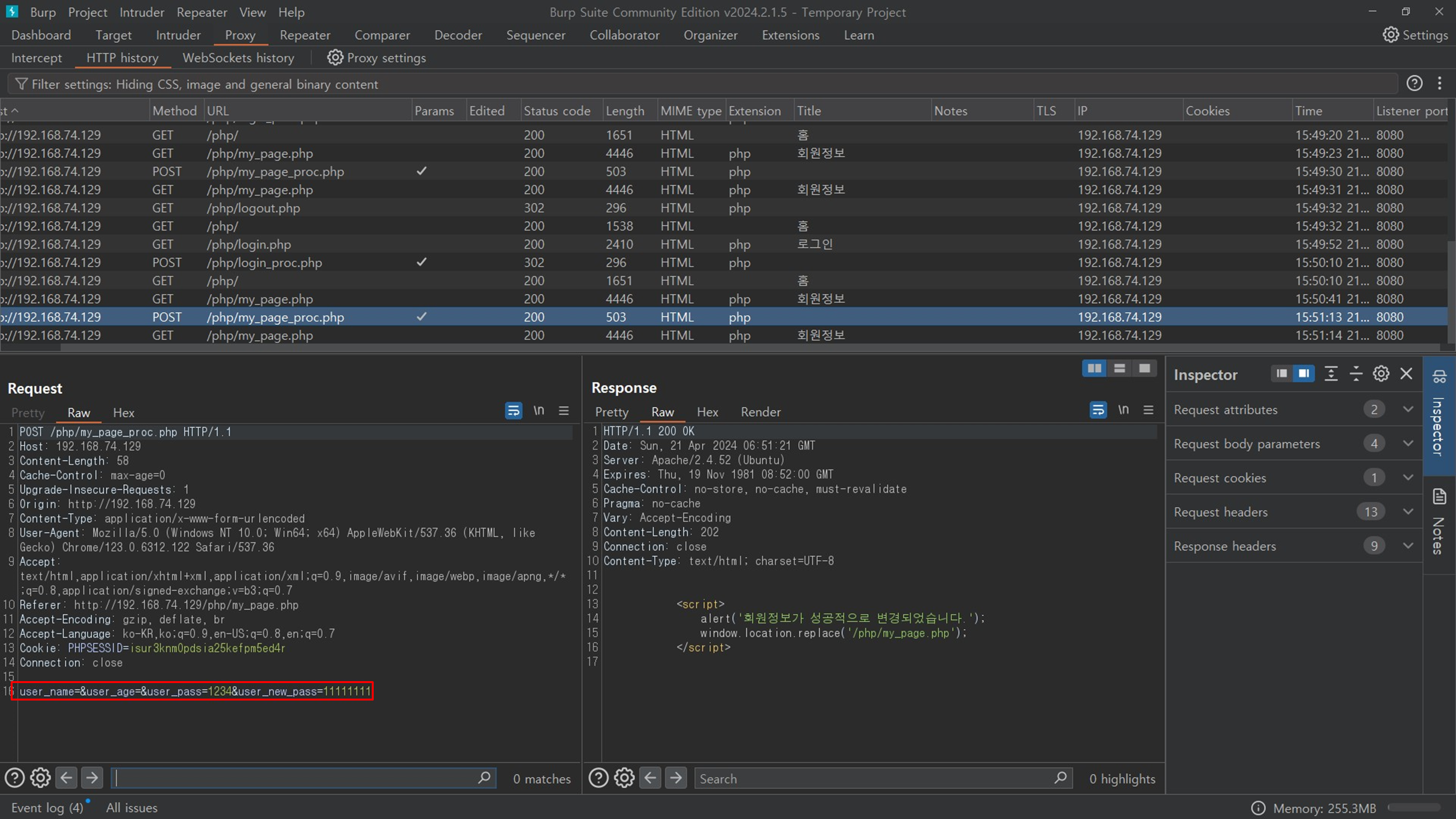The width and height of the screenshot is (1456, 819).
Task: Toggle word wrap in Request panel
Action: pos(513,411)
